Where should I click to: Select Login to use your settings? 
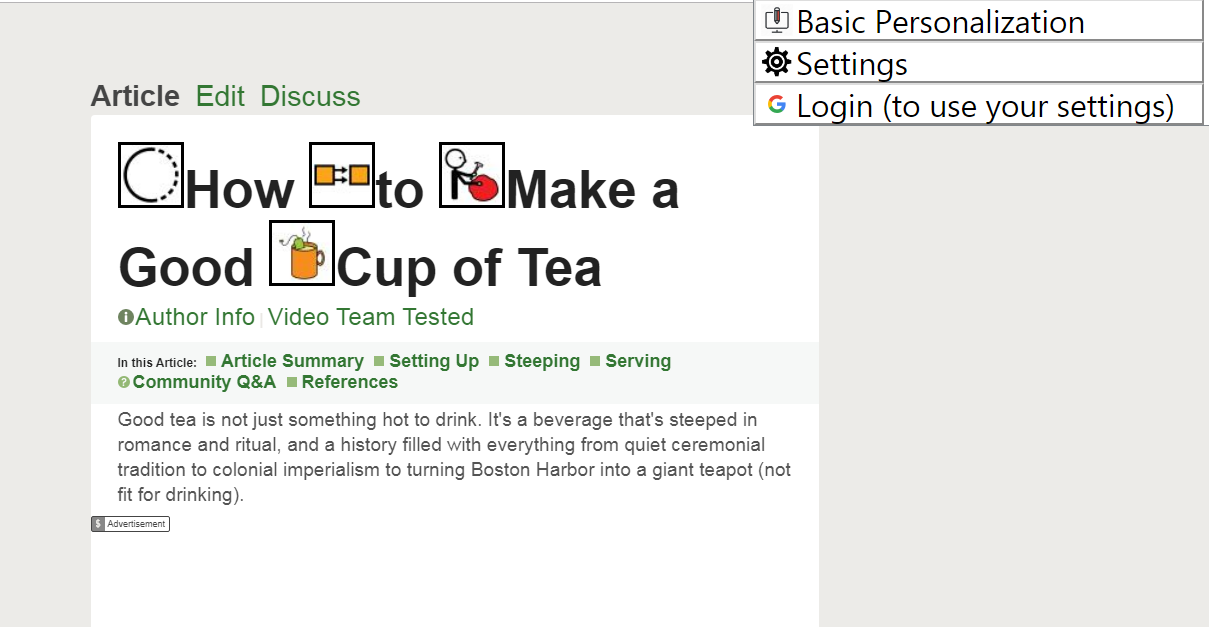pos(985,106)
